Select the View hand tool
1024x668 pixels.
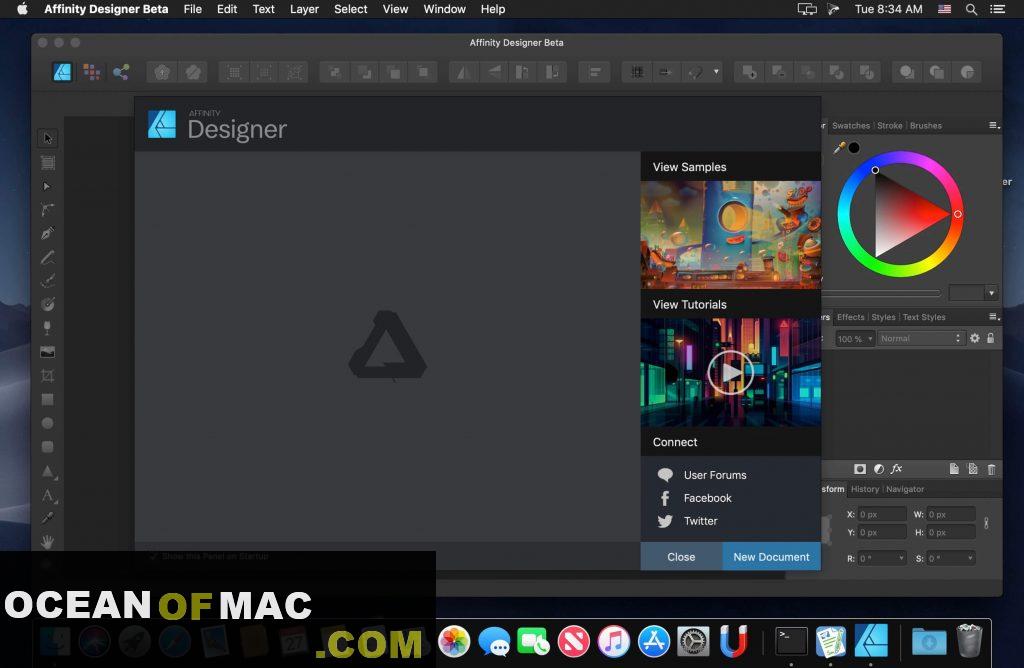(48, 542)
